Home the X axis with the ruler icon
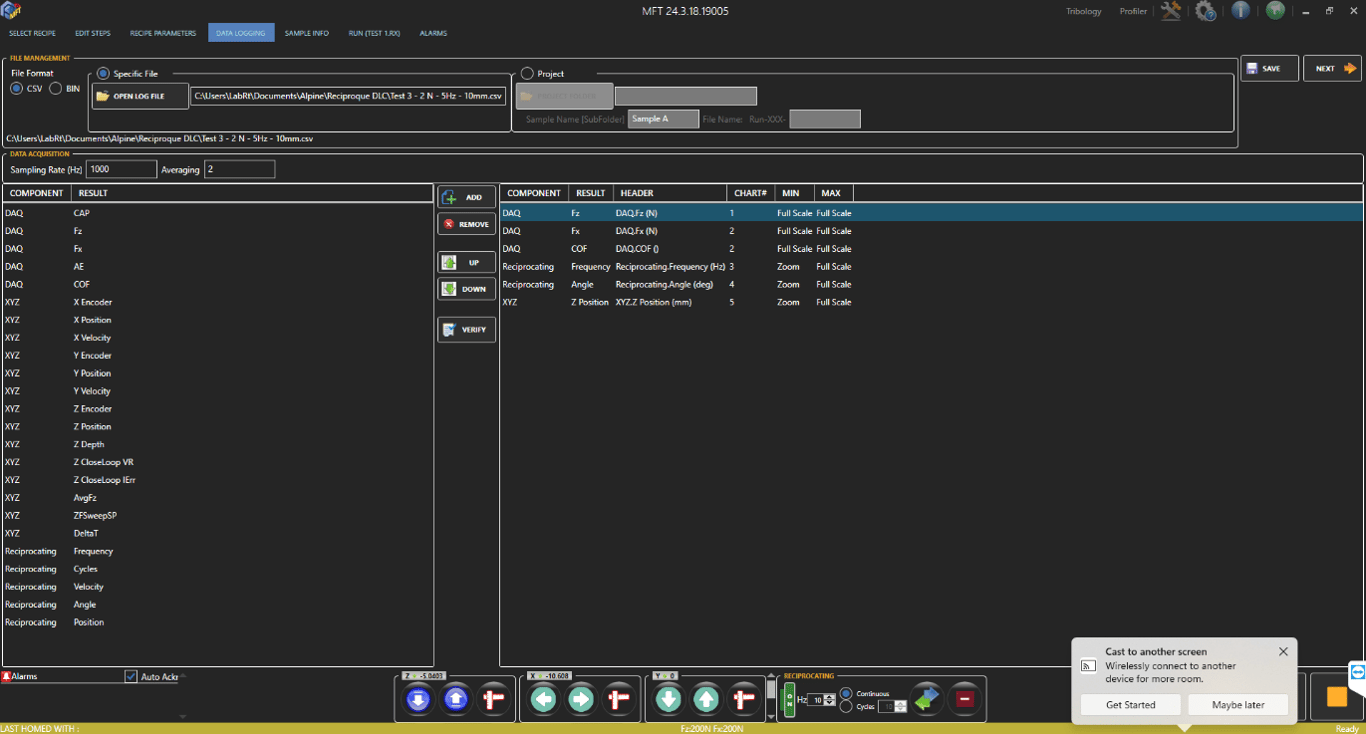The image size is (1366, 734). pos(617,699)
